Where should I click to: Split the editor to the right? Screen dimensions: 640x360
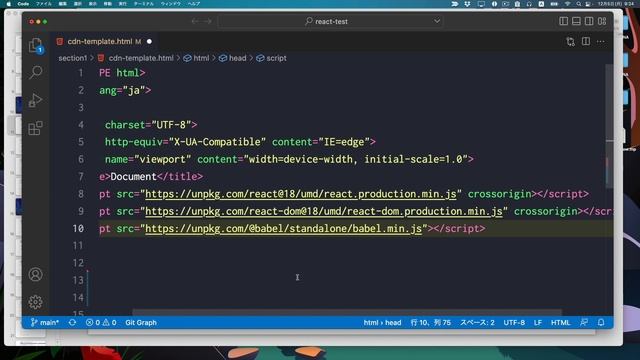(586, 41)
